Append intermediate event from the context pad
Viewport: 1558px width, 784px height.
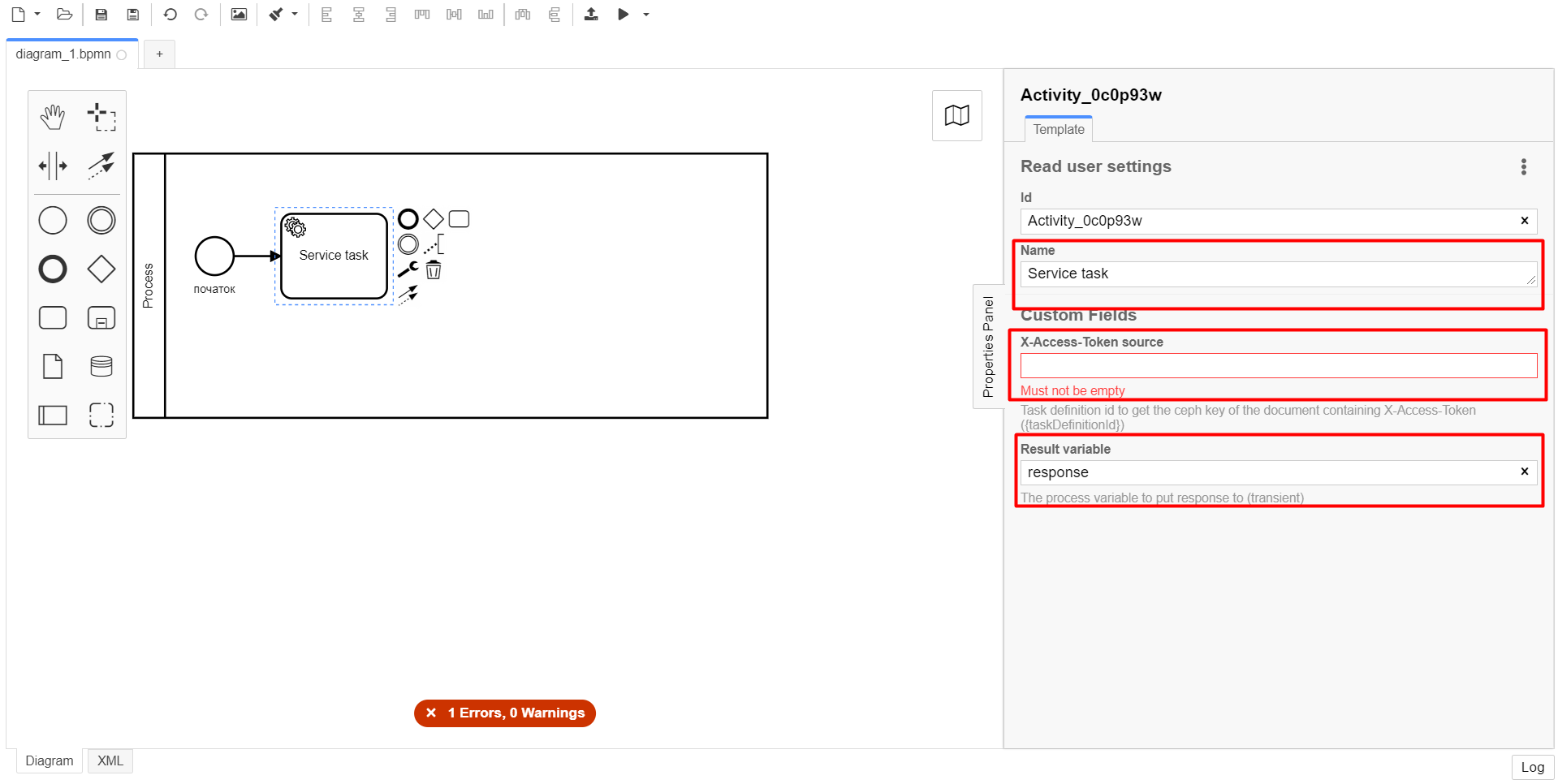coord(408,244)
